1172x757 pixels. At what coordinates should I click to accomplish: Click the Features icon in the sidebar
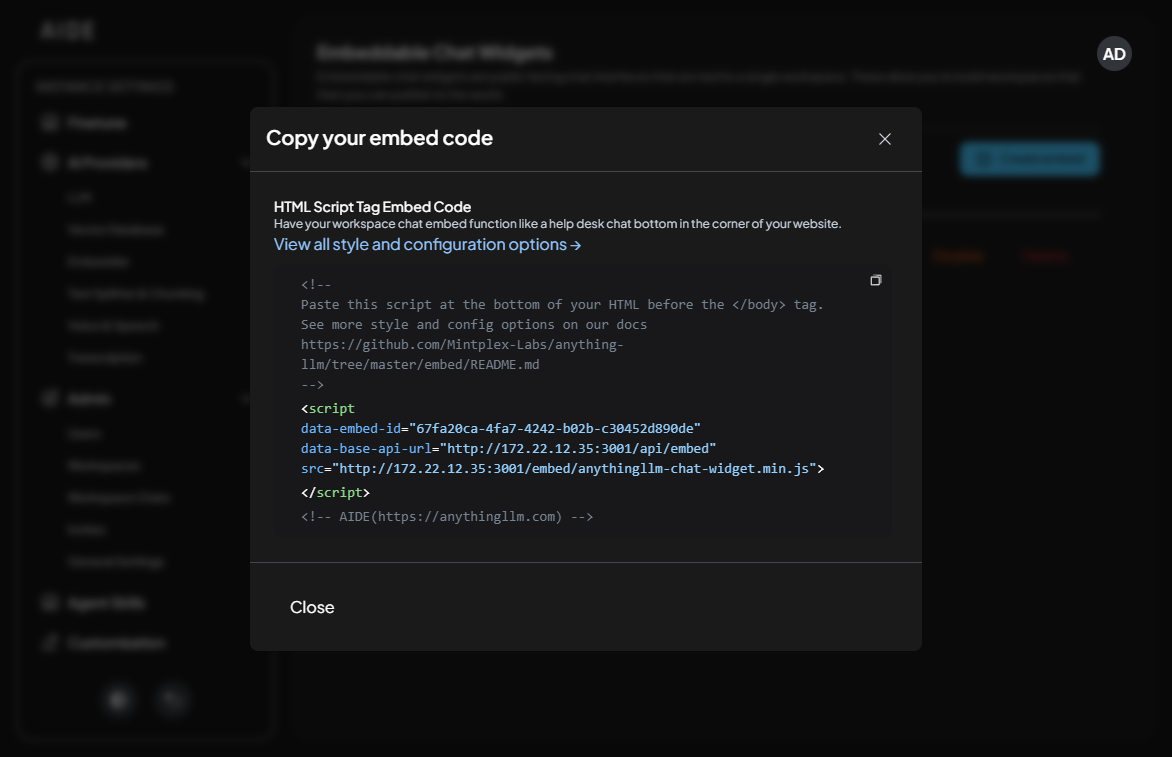click(x=50, y=122)
